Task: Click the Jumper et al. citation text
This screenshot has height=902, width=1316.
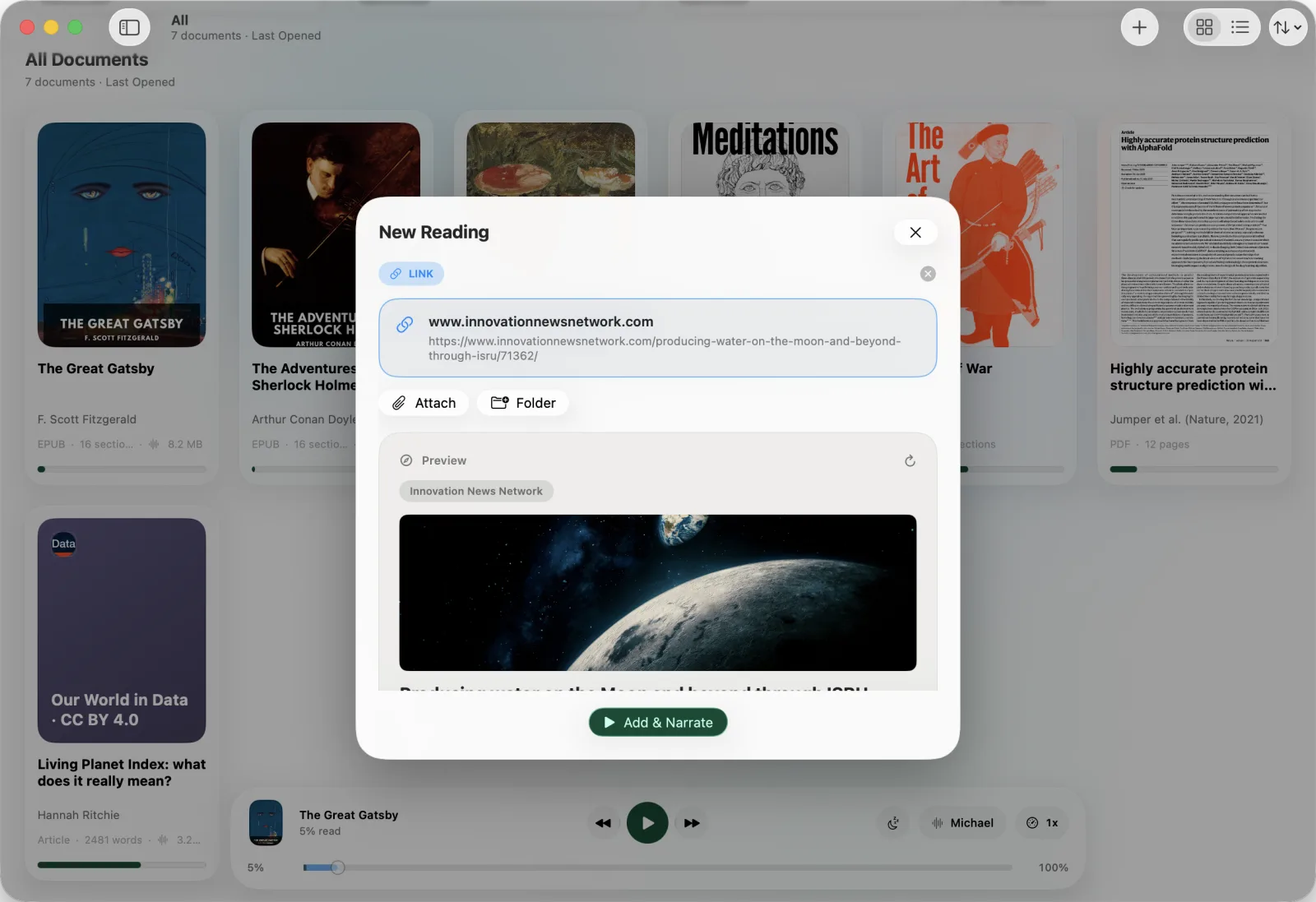Action: 1187,419
